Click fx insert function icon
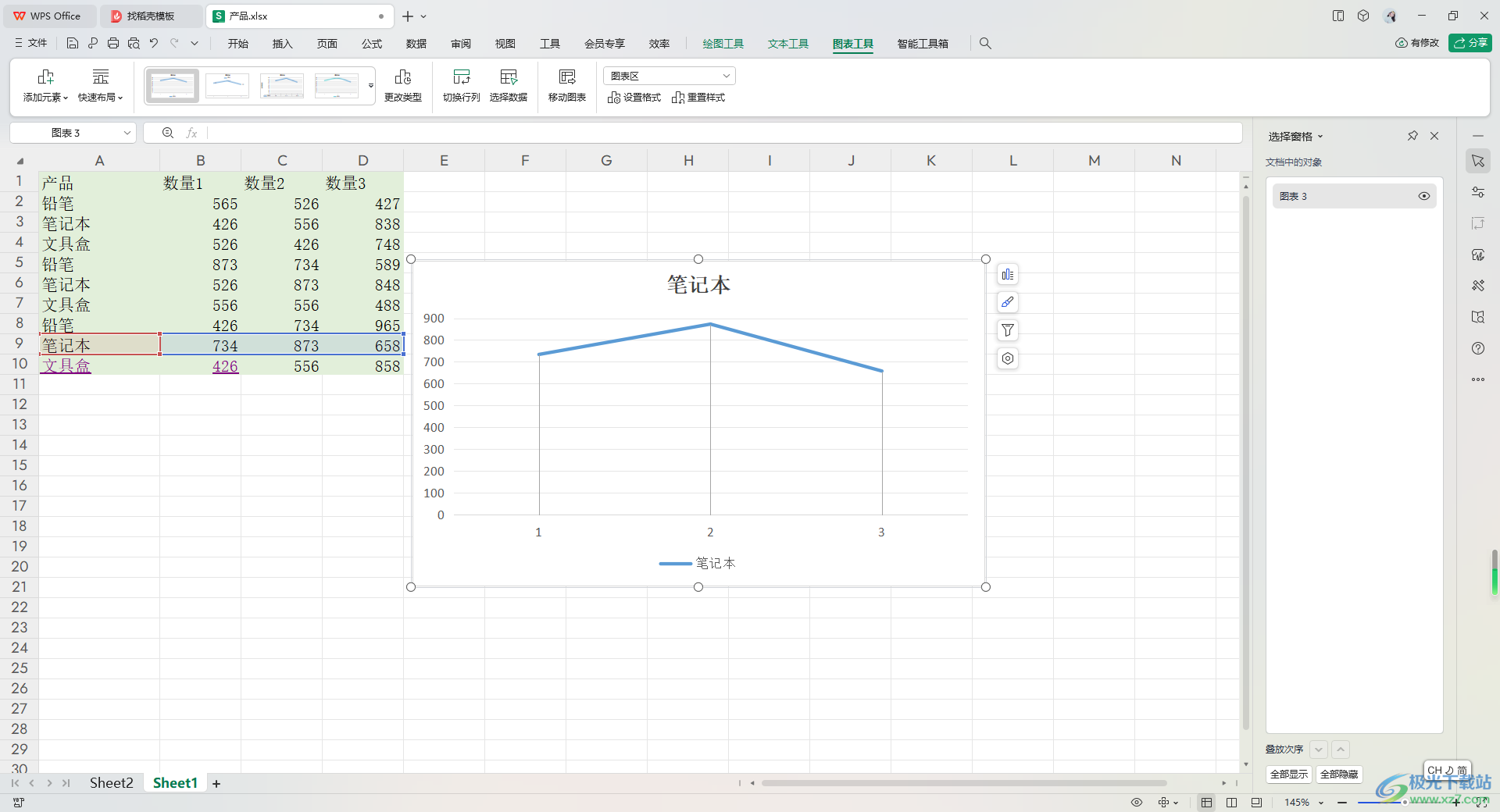This screenshot has width=1500, height=812. coord(191,133)
